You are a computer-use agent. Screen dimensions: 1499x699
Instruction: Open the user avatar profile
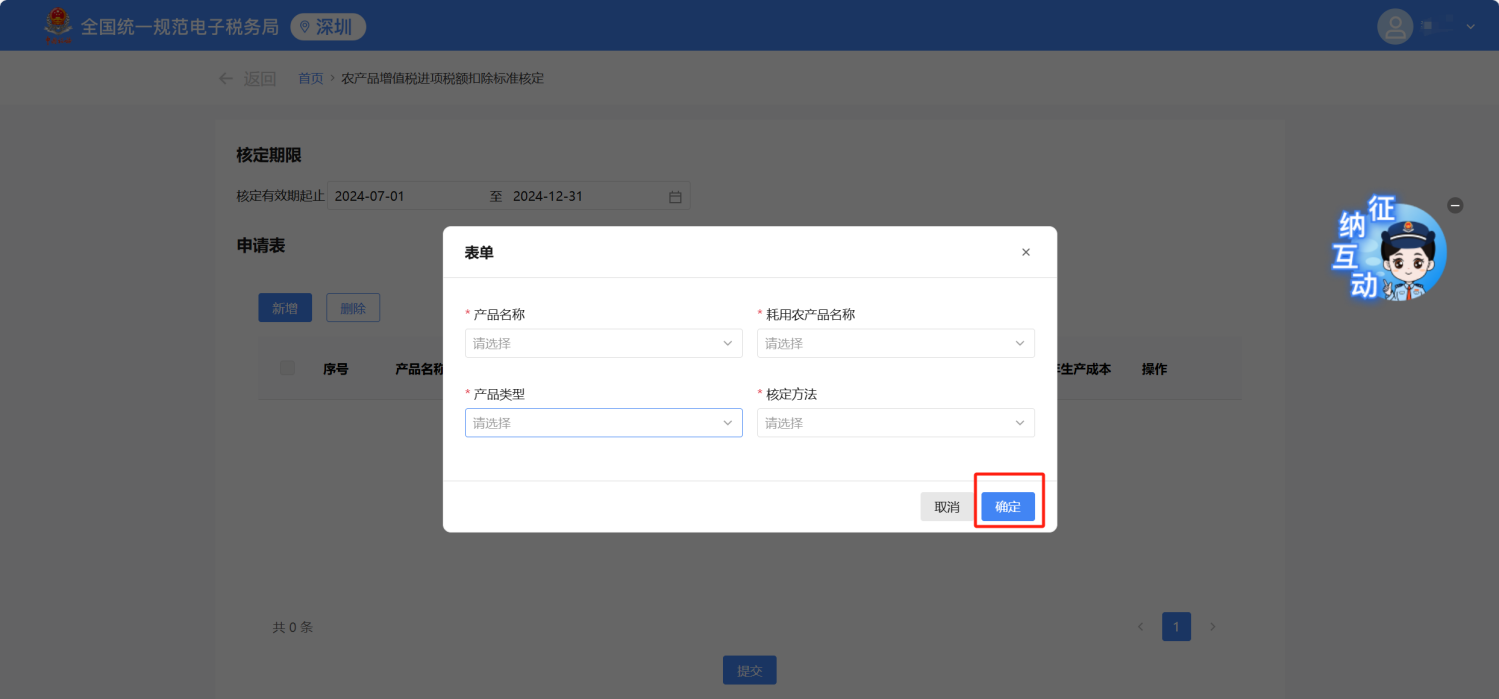(1395, 26)
